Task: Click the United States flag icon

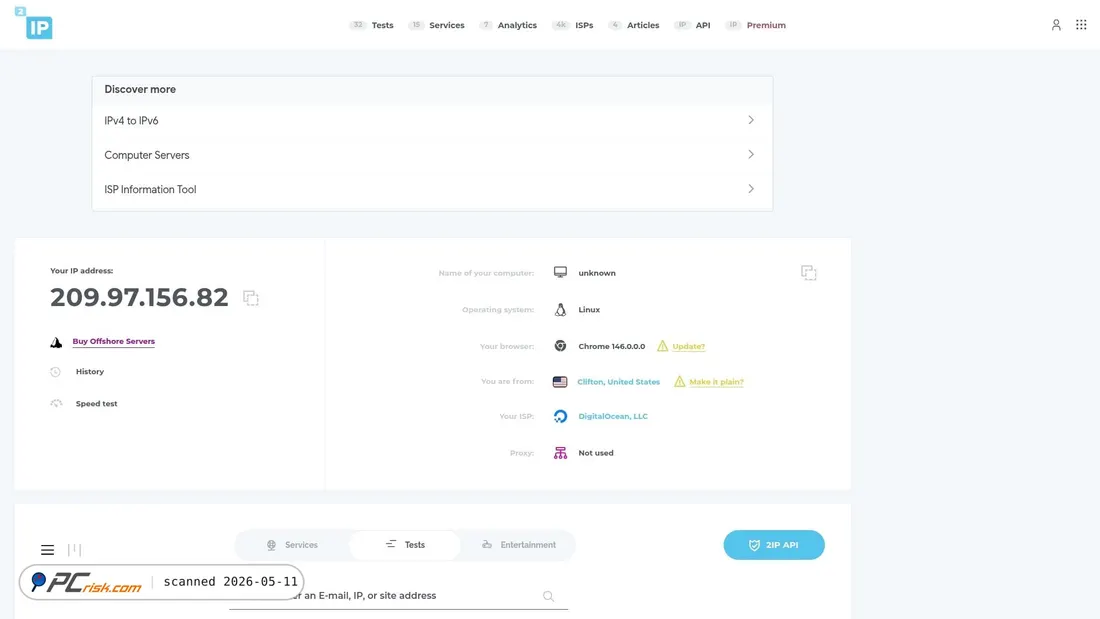Action: [560, 382]
